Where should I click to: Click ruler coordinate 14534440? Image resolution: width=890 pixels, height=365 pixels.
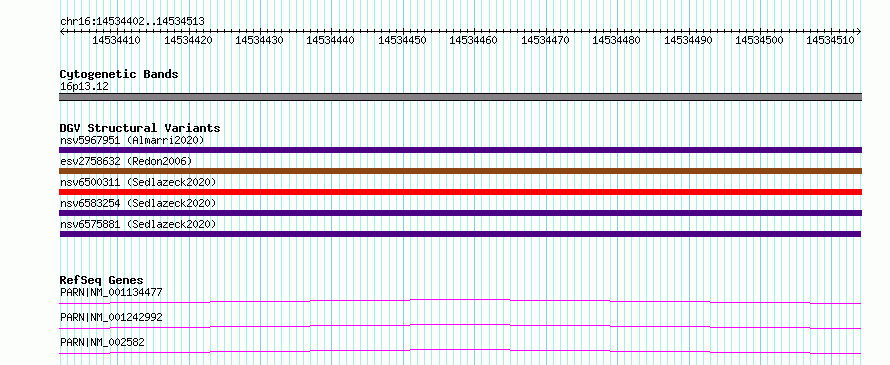pyautogui.click(x=330, y=40)
